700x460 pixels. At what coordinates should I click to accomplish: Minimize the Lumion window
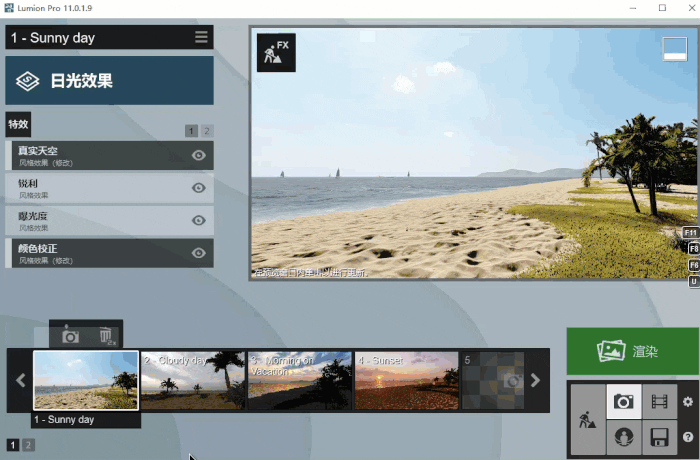click(633, 8)
